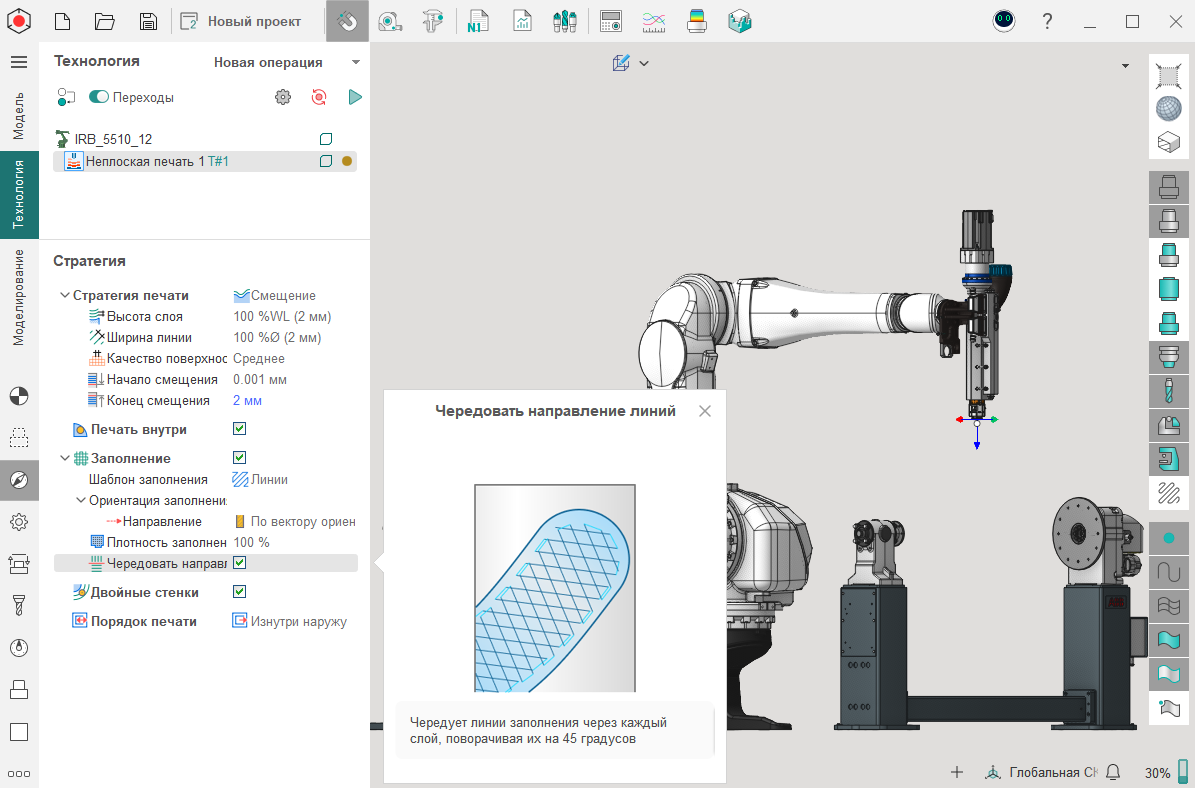Uncheck the Печать внутри checkbox
The image size is (1195, 788).
(240, 429)
